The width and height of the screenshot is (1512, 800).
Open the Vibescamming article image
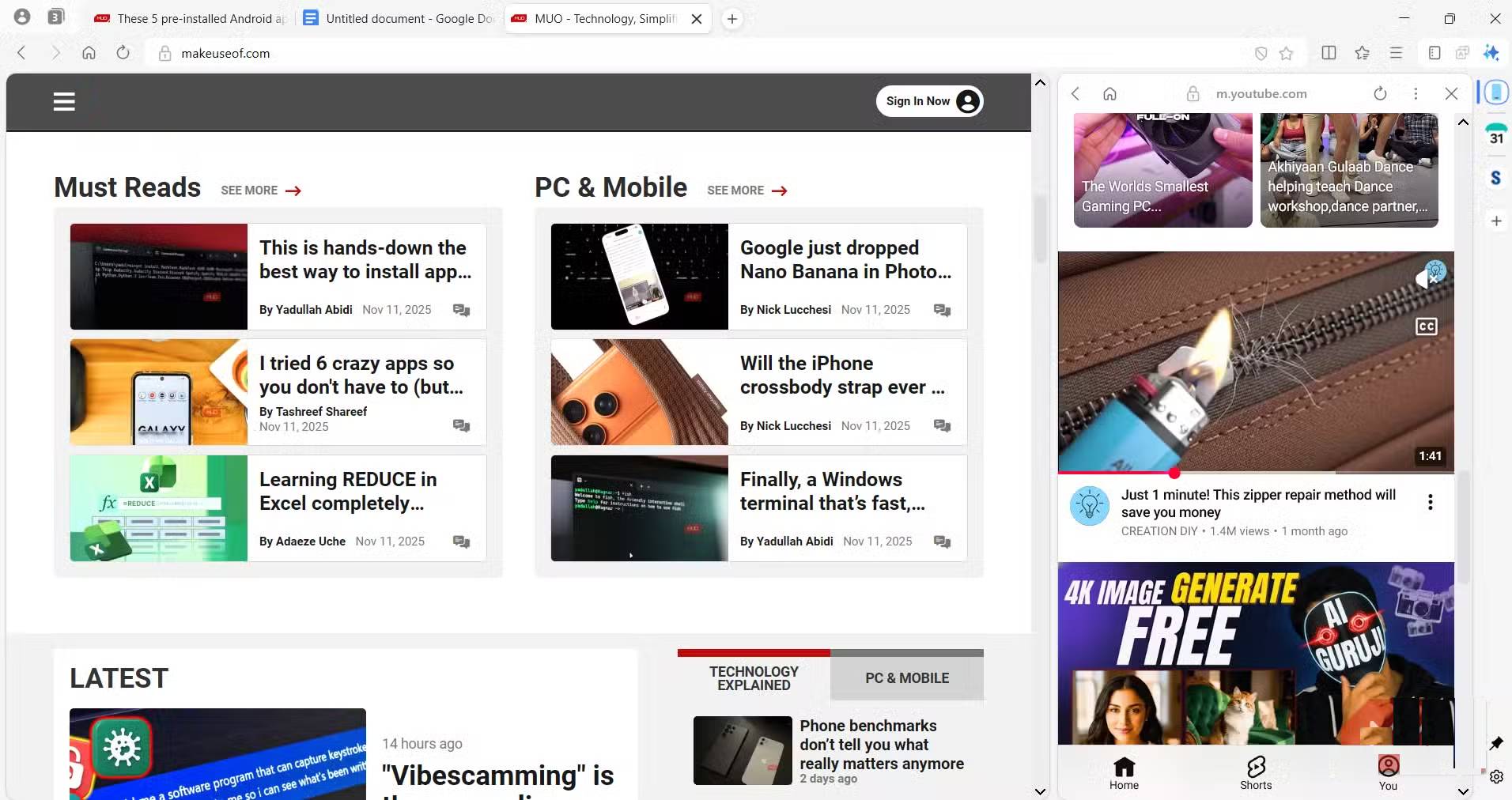(217, 754)
